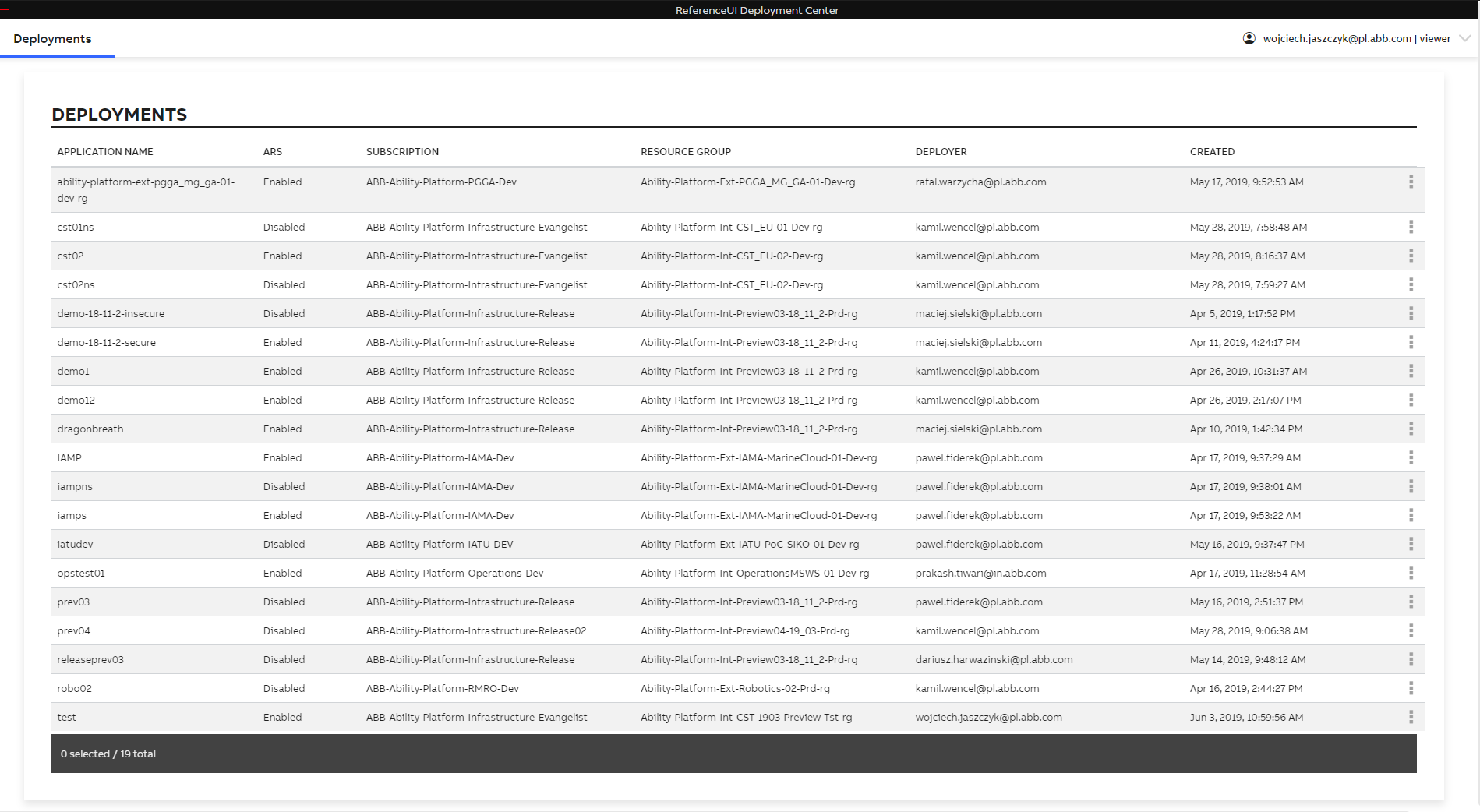Click the user avatar icon
This screenshot has height=812, width=1480.
tap(1249, 38)
